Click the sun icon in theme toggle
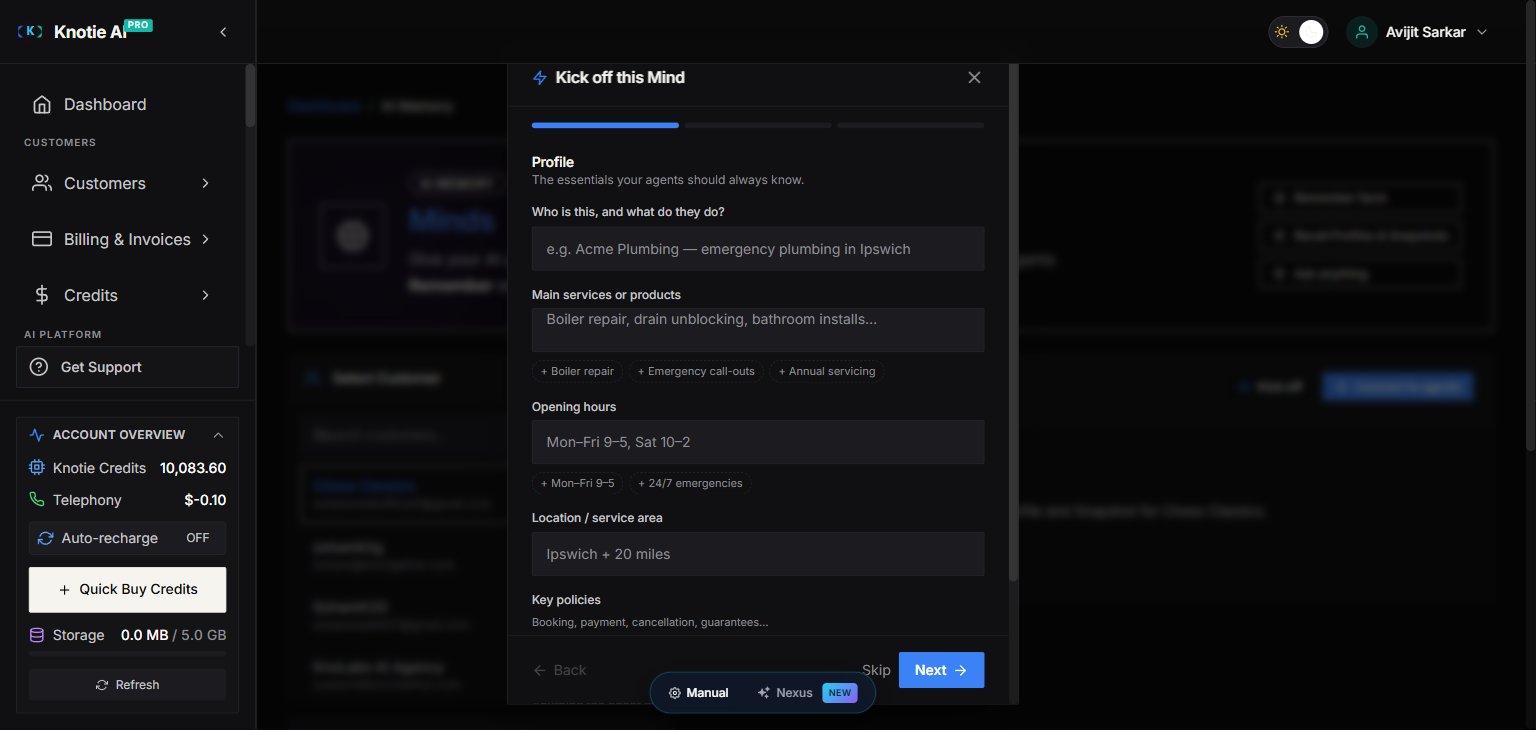This screenshot has width=1536, height=730. click(x=1282, y=32)
